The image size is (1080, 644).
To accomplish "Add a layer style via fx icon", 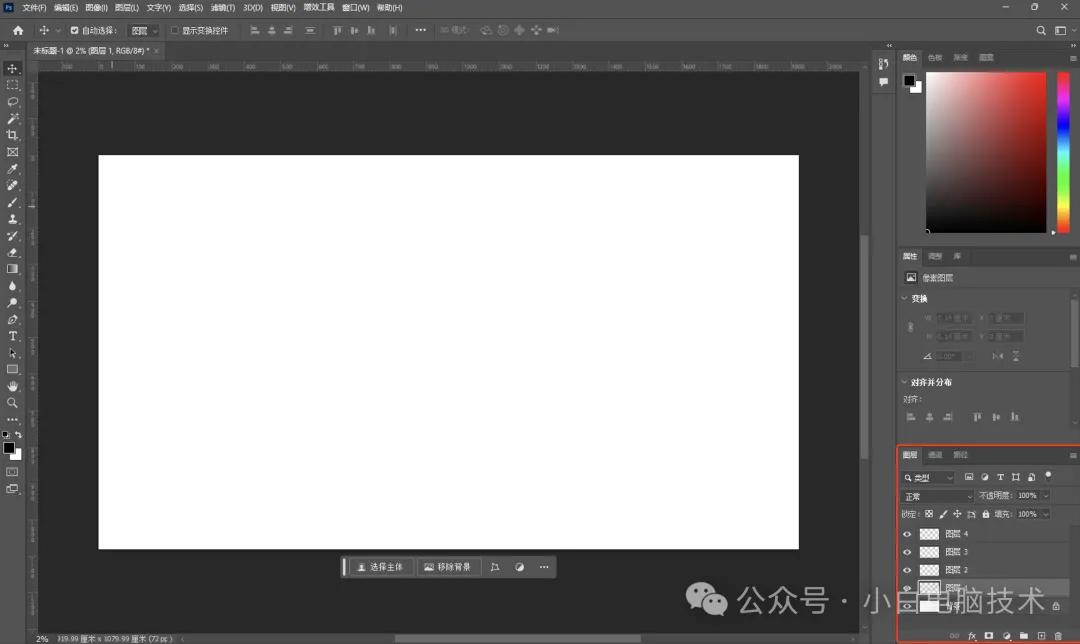I will click(971, 636).
